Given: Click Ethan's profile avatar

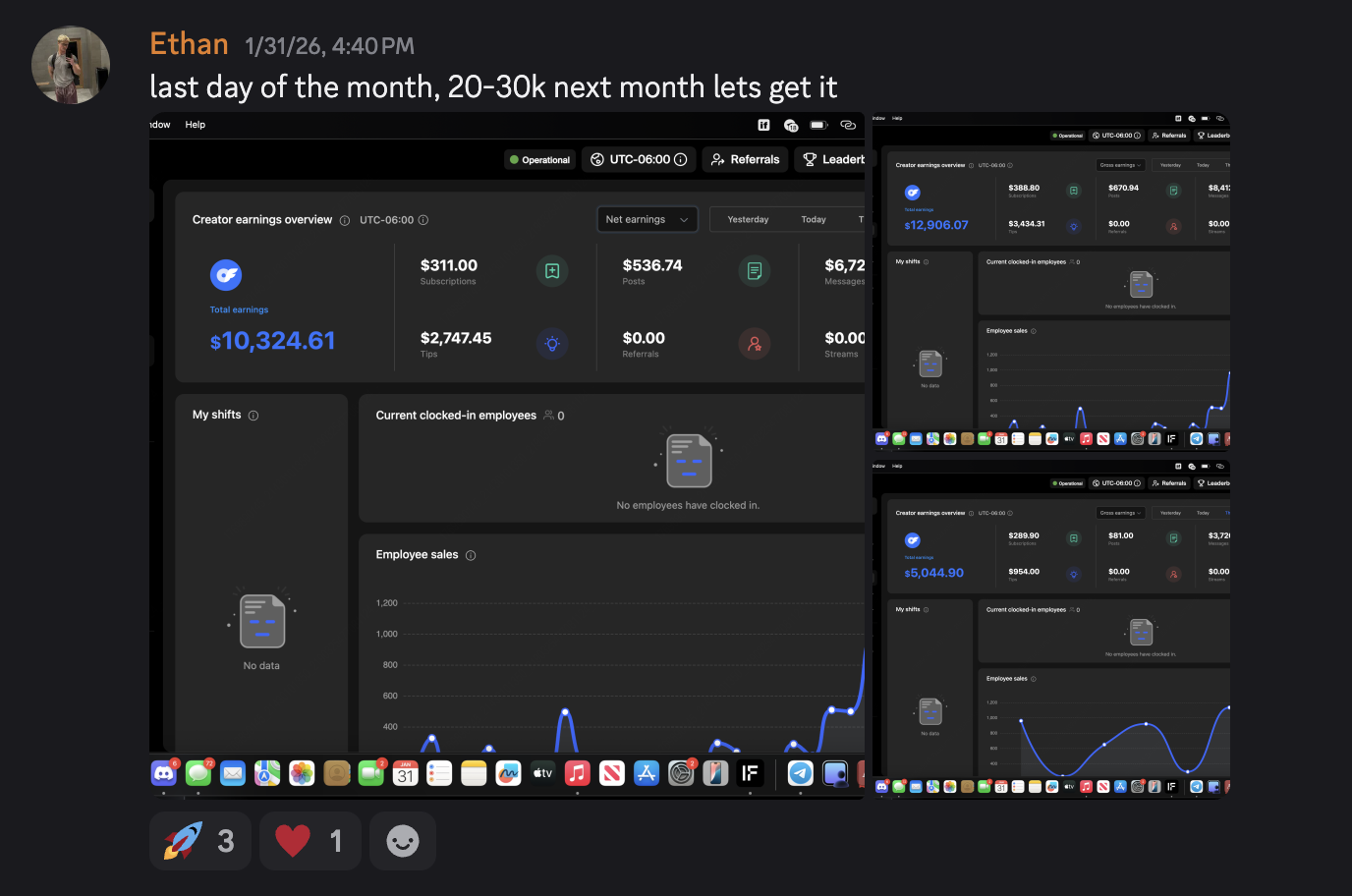Looking at the screenshot, I should point(71,65).
